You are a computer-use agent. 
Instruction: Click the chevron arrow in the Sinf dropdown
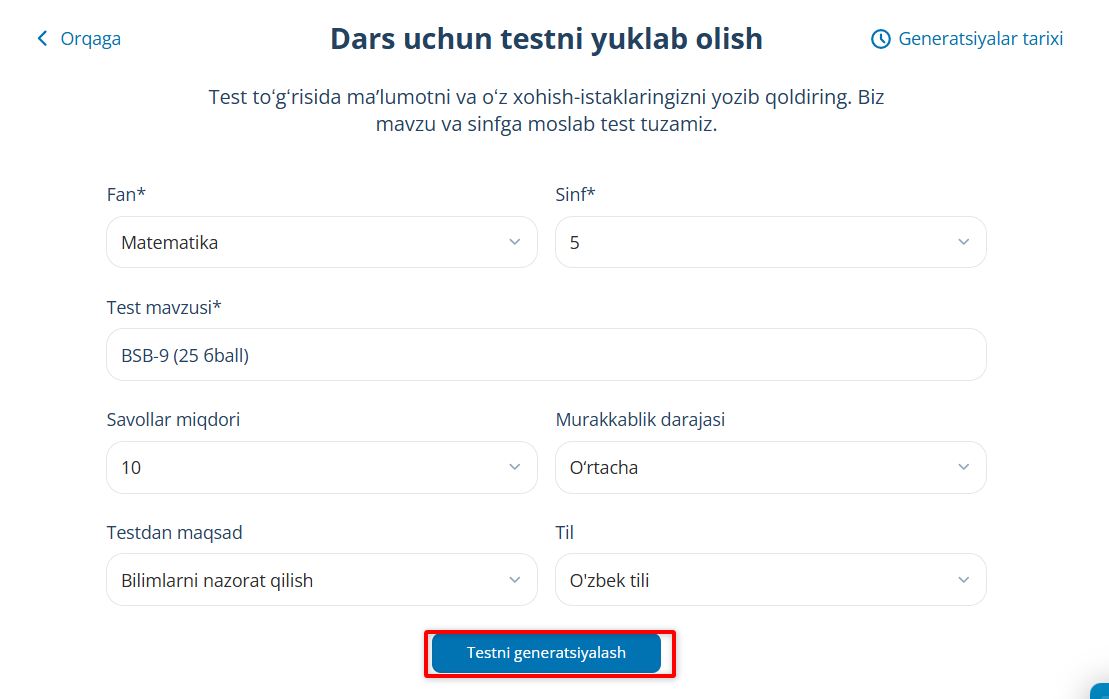click(964, 242)
